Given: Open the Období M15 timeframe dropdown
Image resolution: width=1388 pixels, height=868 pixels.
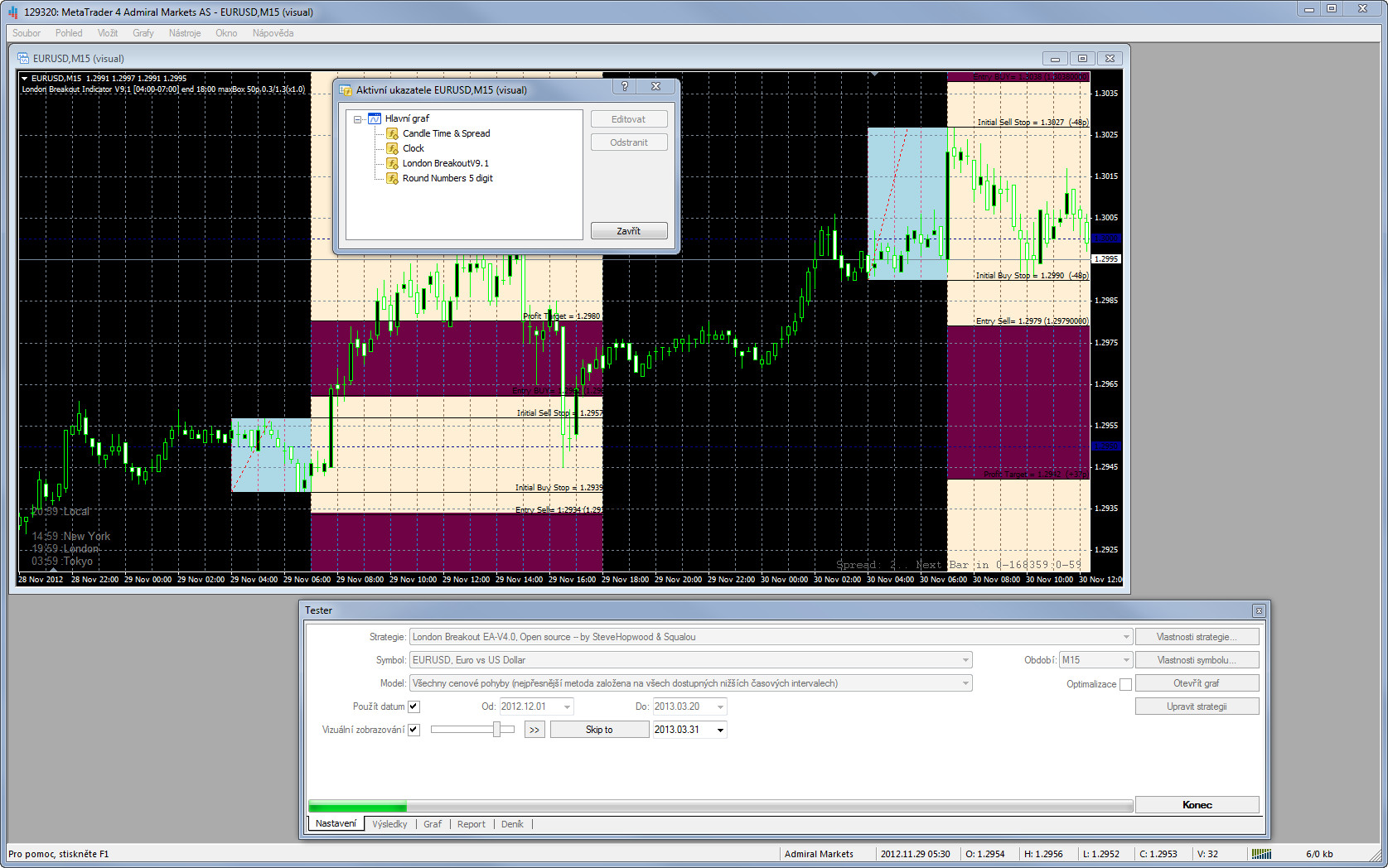Looking at the screenshot, I should click(1126, 660).
